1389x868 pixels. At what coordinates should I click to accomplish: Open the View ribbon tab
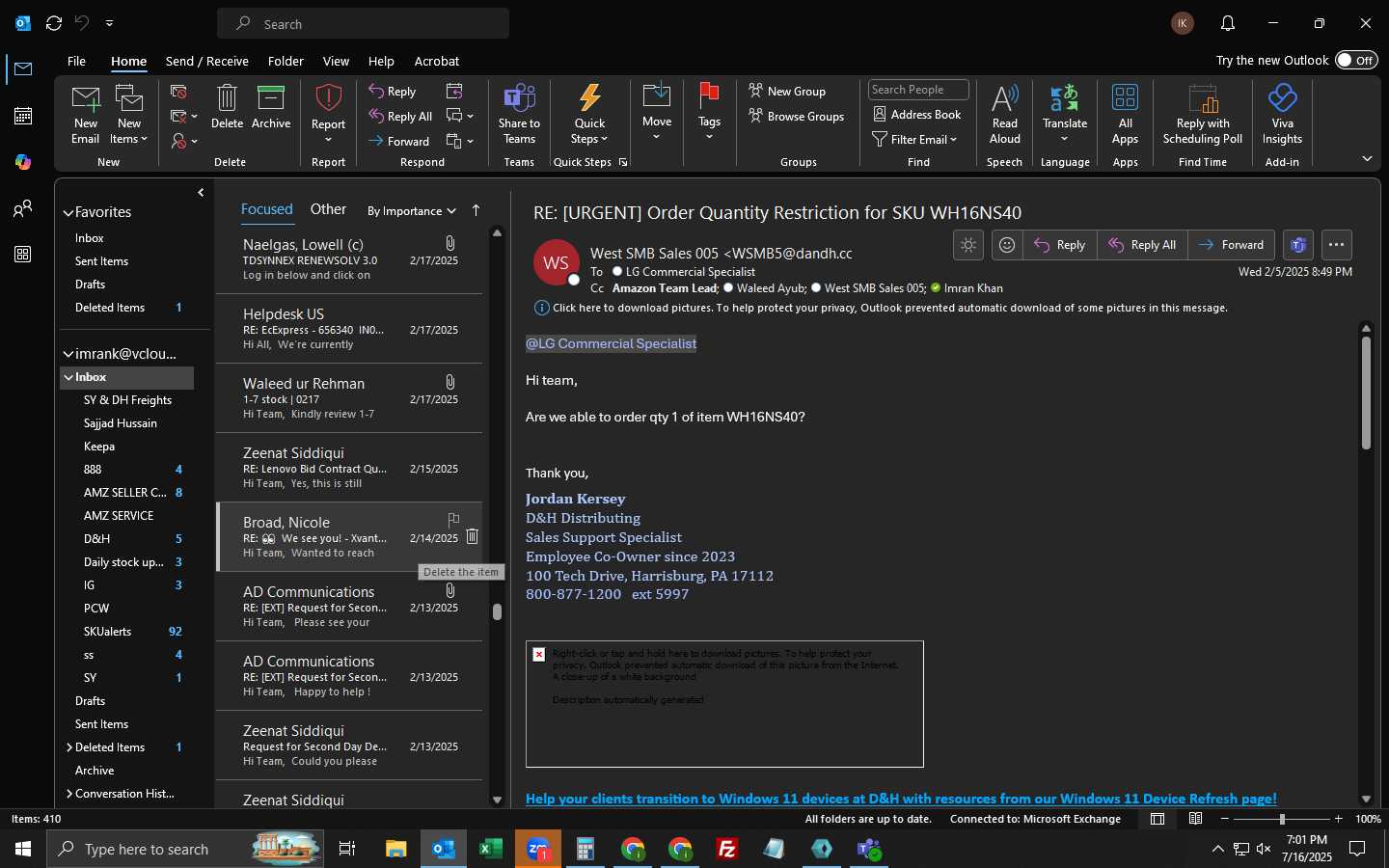point(336,61)
